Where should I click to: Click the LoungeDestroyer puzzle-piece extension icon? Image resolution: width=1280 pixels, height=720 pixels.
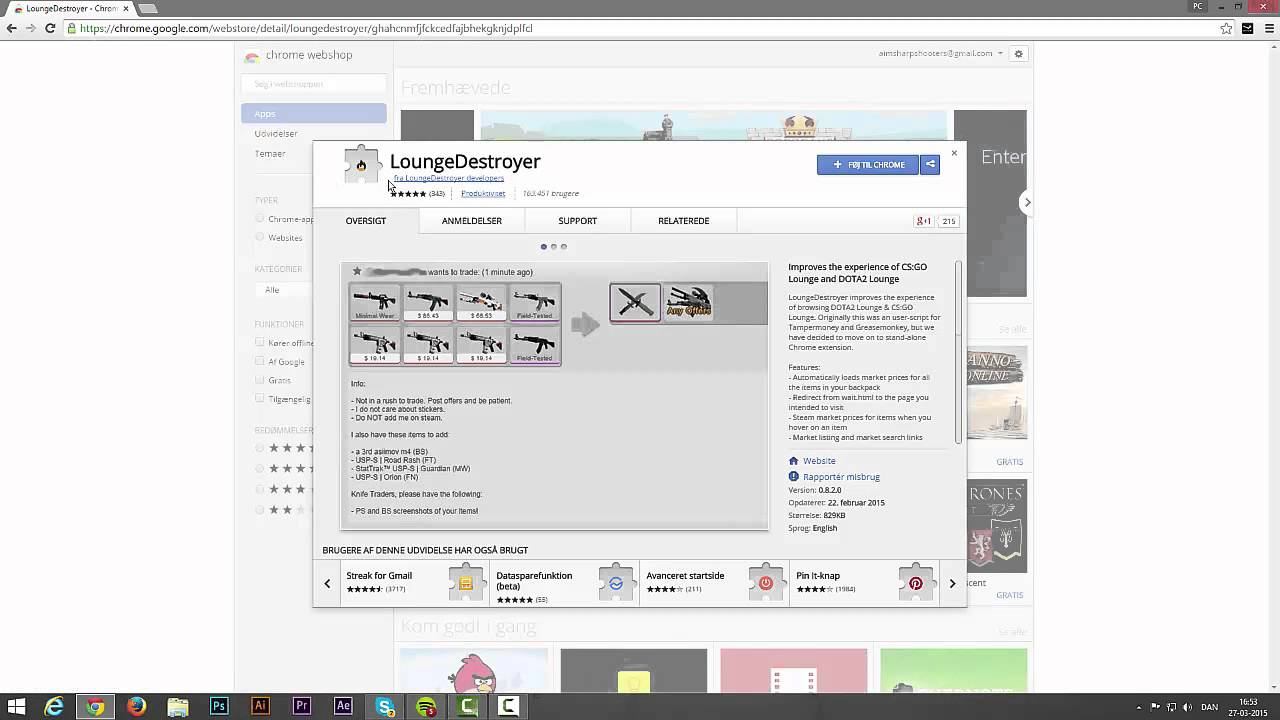[361, 164]
